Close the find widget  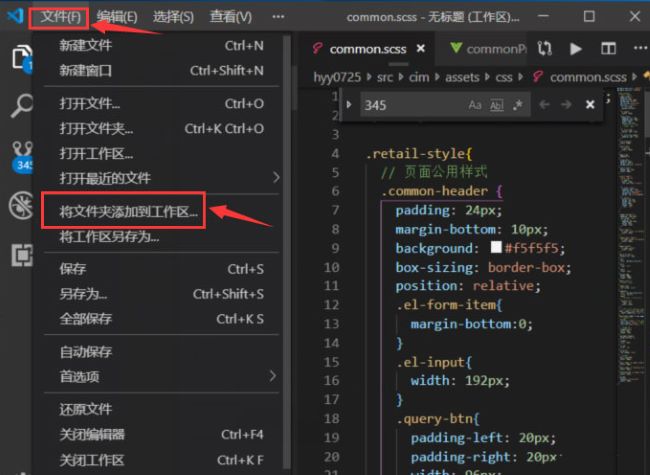(590, 104)
